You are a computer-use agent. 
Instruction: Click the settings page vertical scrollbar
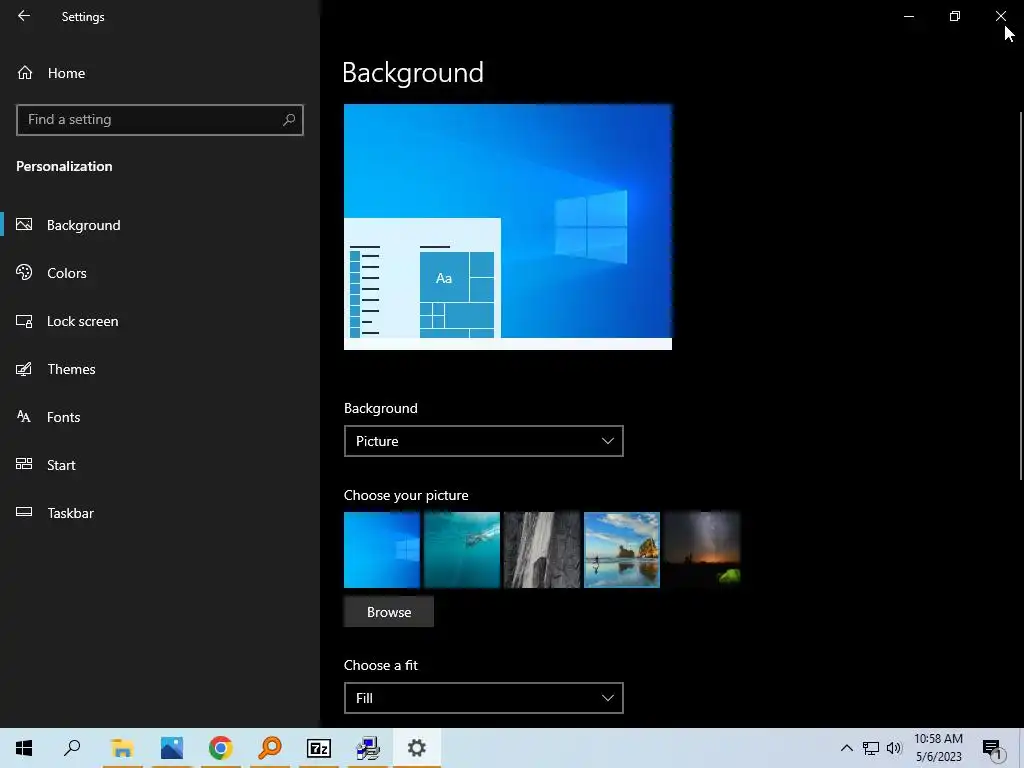click(1021, 296)
